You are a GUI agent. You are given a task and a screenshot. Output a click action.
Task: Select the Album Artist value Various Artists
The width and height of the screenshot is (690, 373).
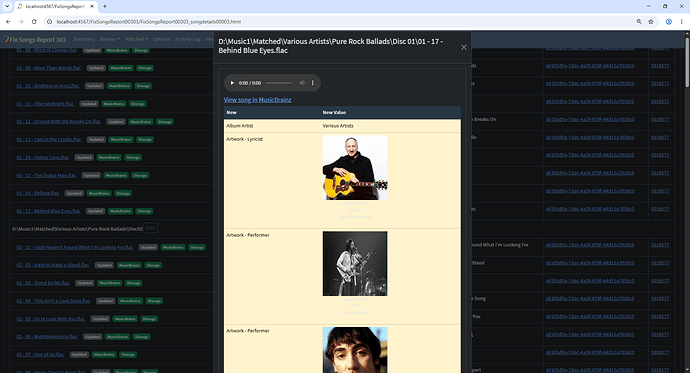tap(338, 126)
